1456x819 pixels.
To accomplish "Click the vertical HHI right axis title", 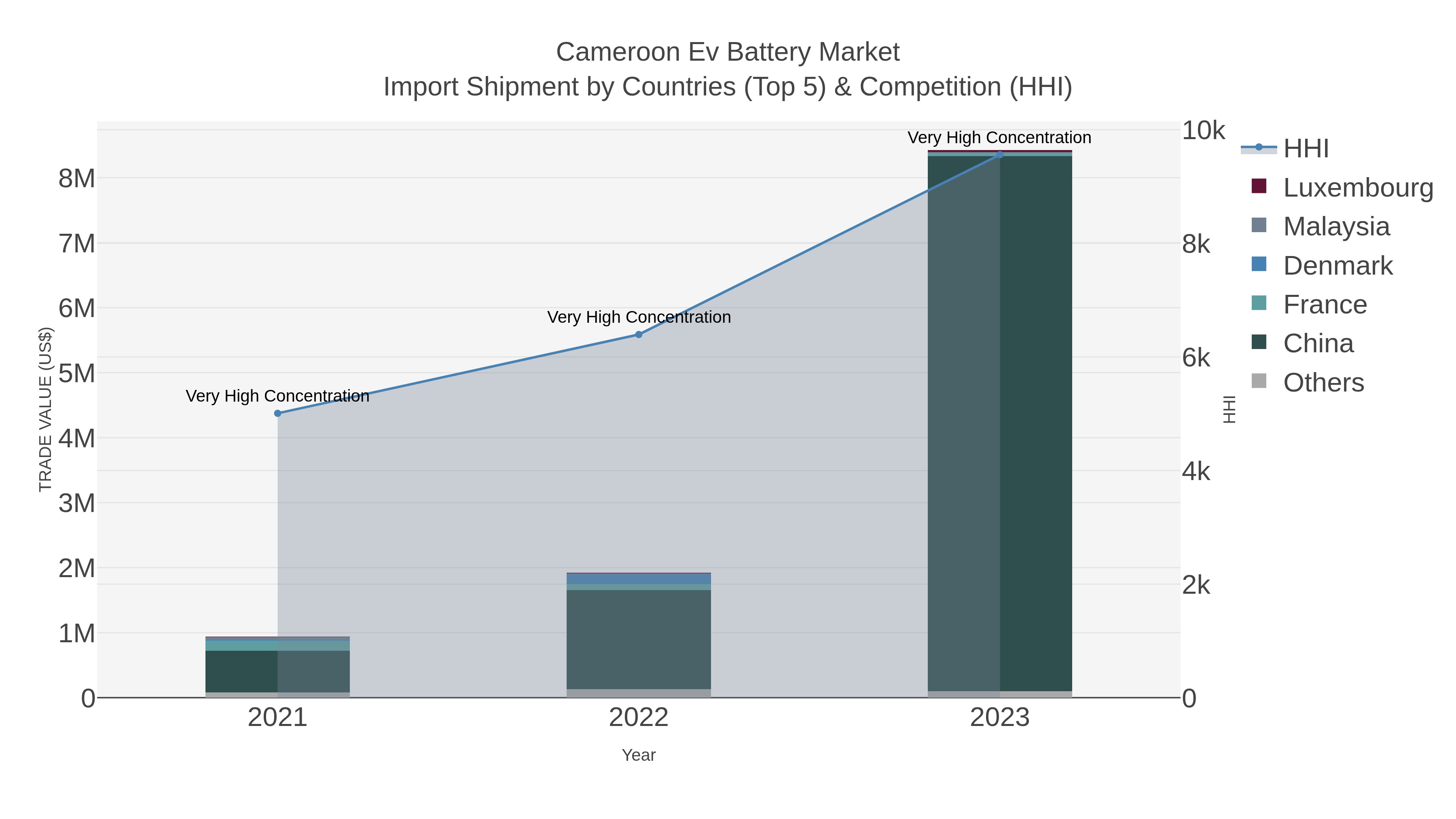I will point(1230,409).
